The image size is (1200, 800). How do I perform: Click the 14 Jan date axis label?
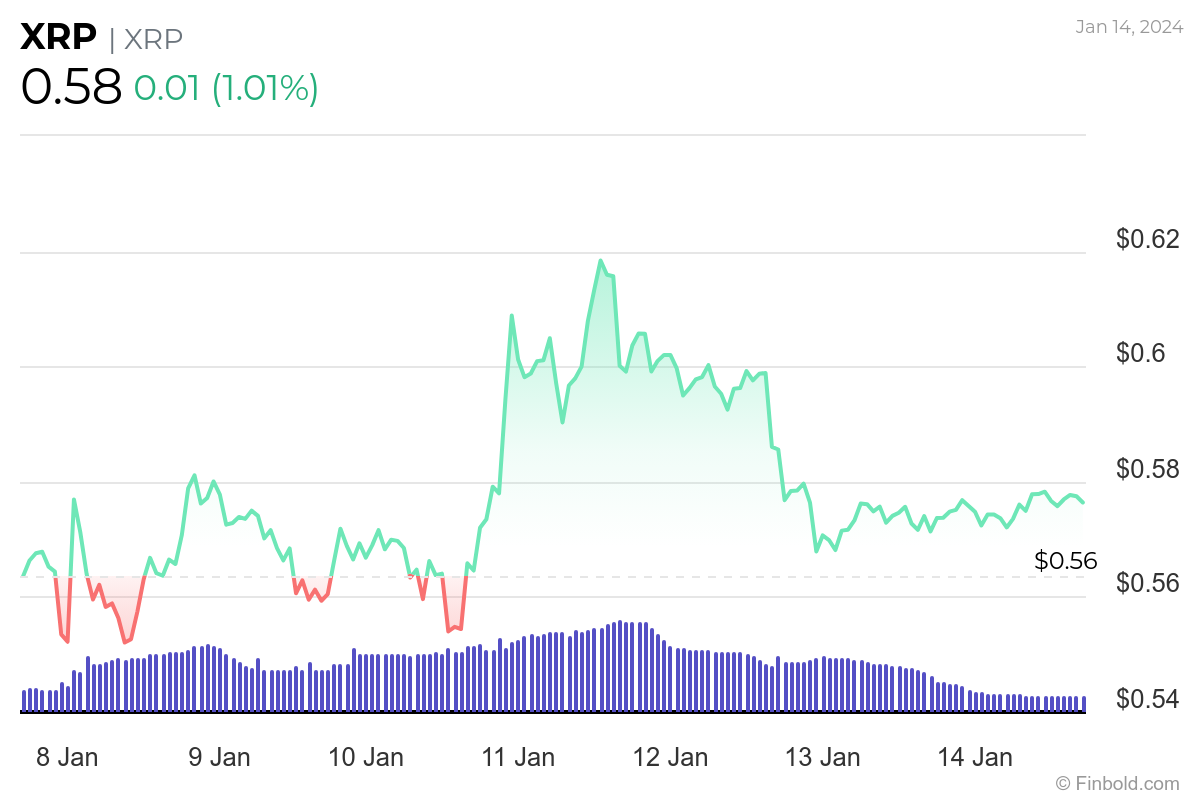pos(975,758)
